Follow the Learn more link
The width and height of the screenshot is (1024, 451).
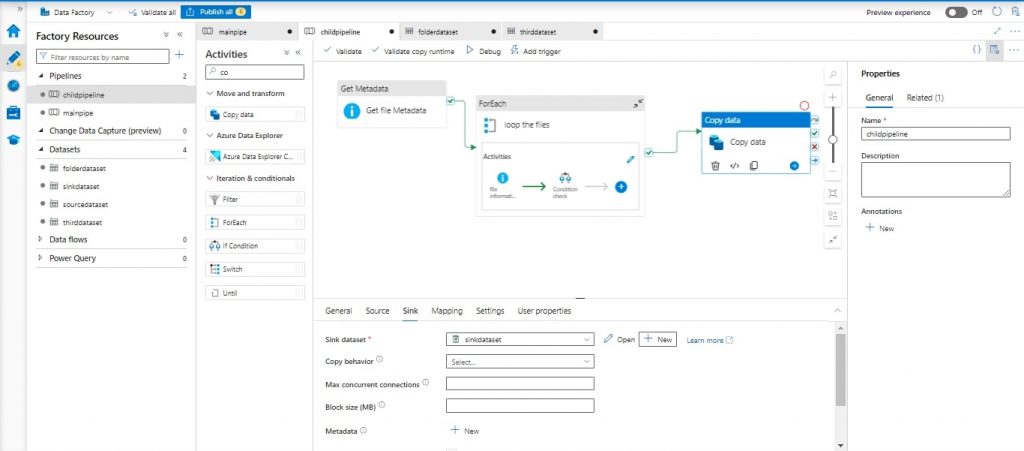709,340
